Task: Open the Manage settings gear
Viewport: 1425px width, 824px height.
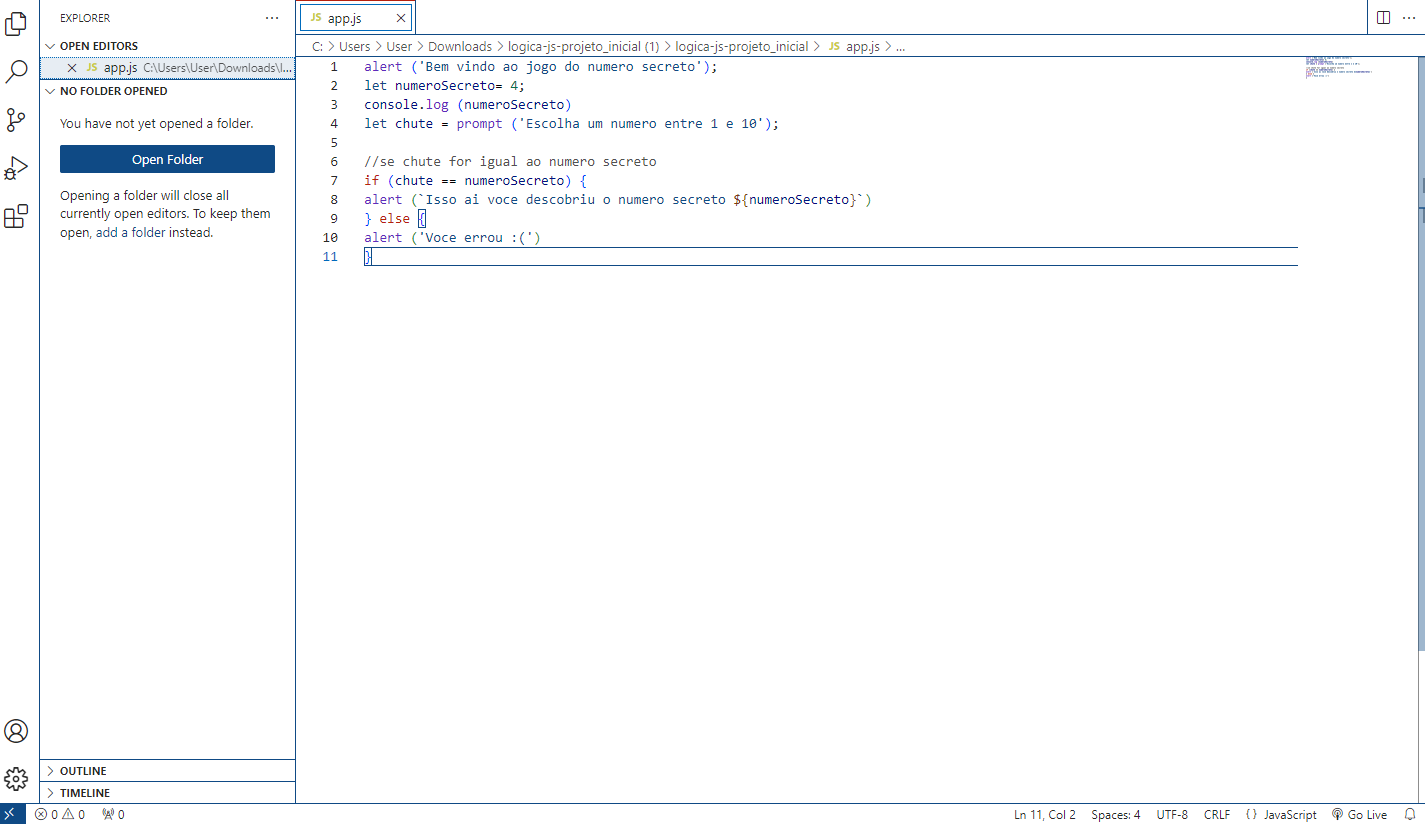Action: click(16, 779)
